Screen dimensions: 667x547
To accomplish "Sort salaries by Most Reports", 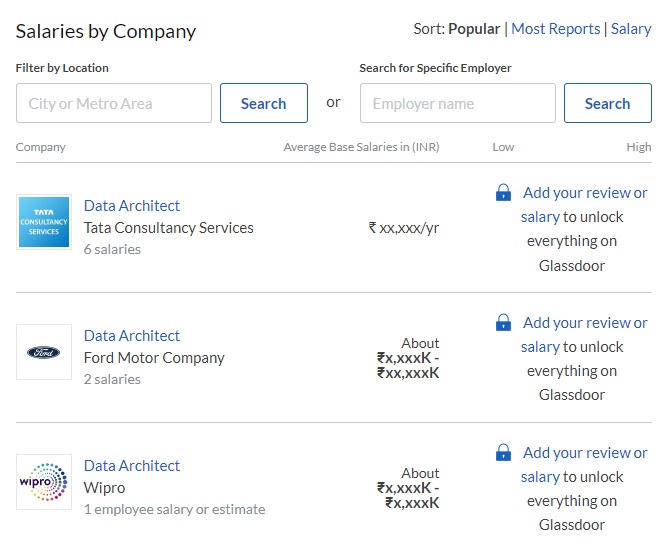I will pyautogui.click(x=555, y=29).
